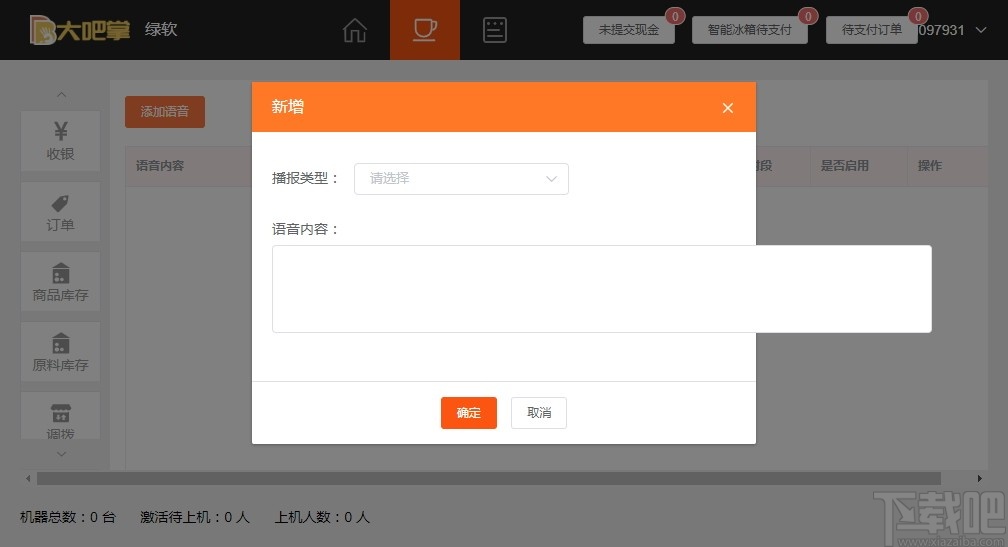This screenshot has width=1008, height=547.
Task: Click the scrollbar right arrow
Action: click(979, 478)
